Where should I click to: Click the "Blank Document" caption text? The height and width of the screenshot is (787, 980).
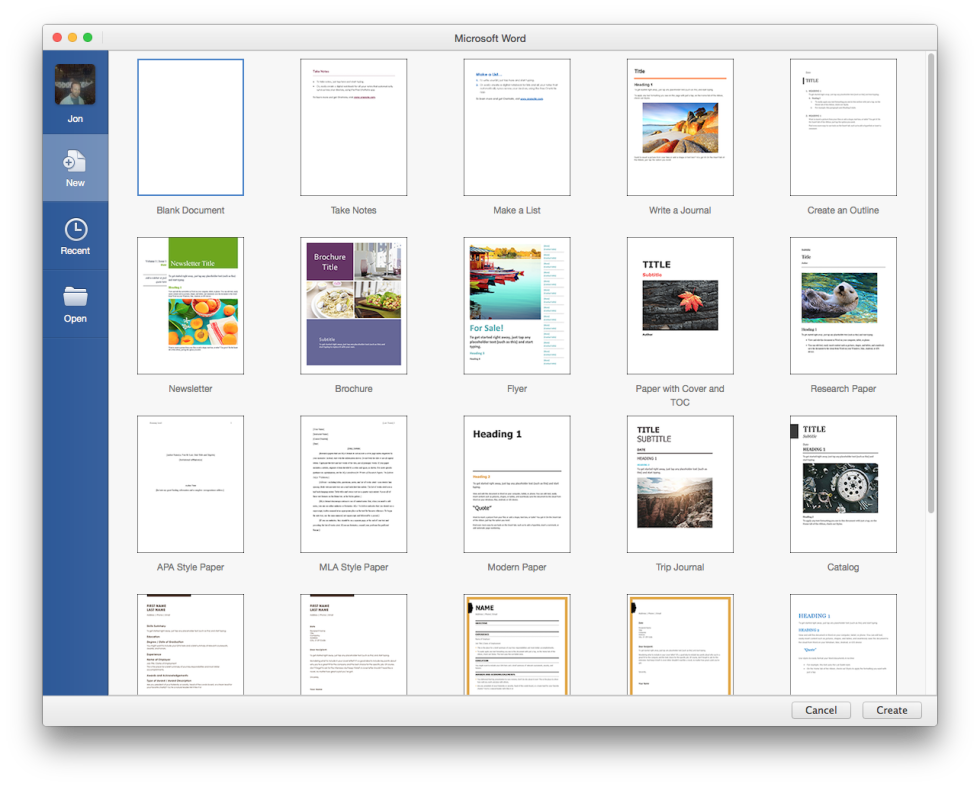(x=191, y=211)
